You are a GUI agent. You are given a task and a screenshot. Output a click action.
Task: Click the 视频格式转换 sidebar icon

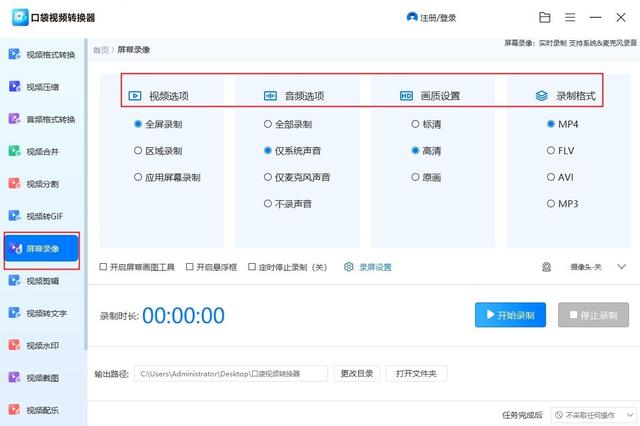[x=14, y=54]
